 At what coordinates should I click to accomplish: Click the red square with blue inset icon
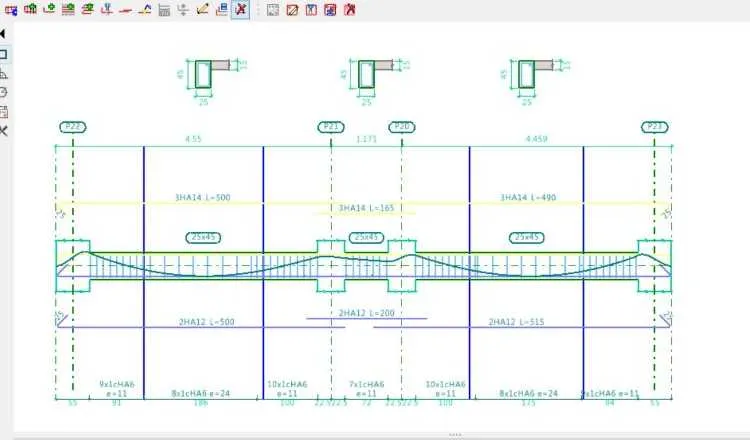point(330,10)
